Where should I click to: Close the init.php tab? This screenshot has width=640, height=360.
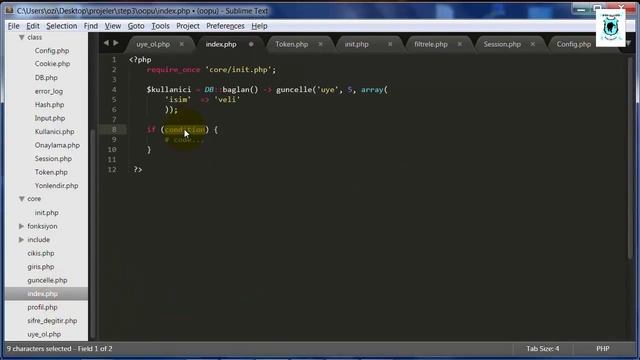(x=390, y=44)
